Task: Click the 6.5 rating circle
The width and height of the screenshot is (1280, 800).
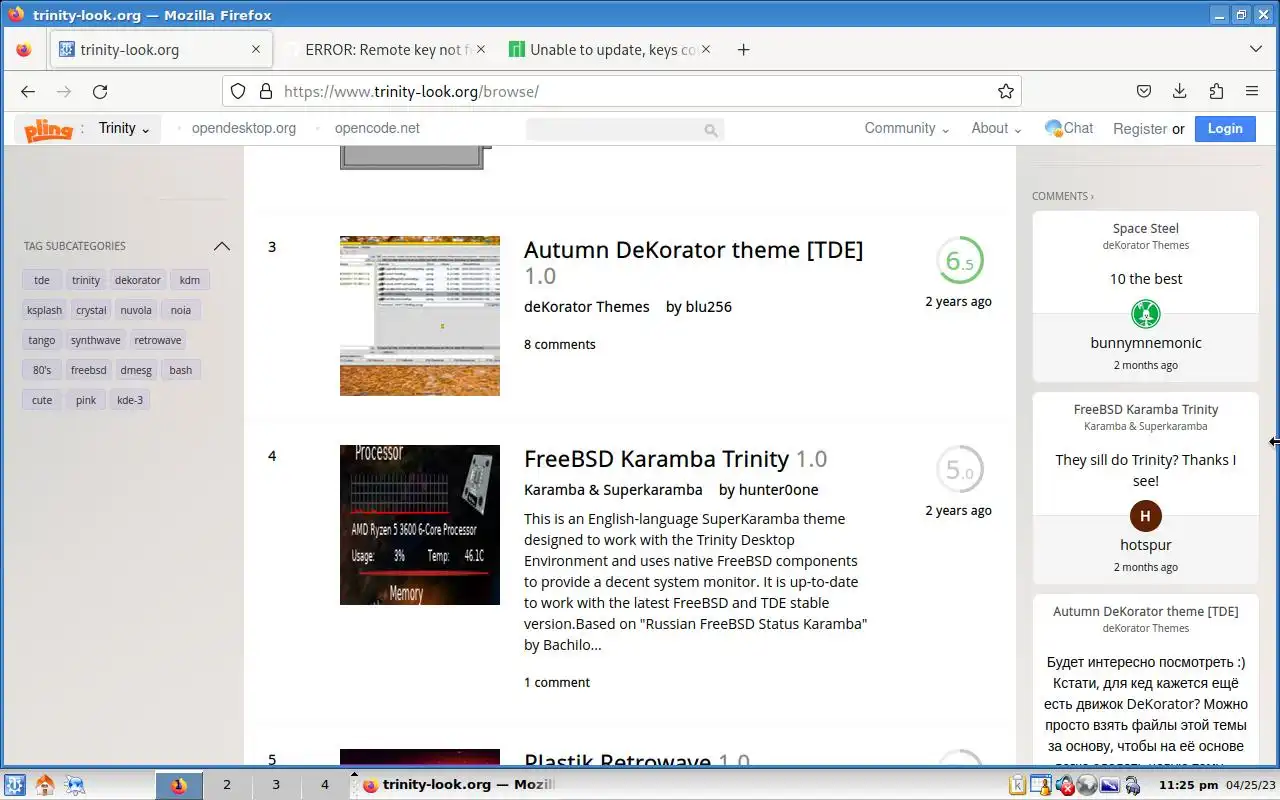Action: click(959, 261)
